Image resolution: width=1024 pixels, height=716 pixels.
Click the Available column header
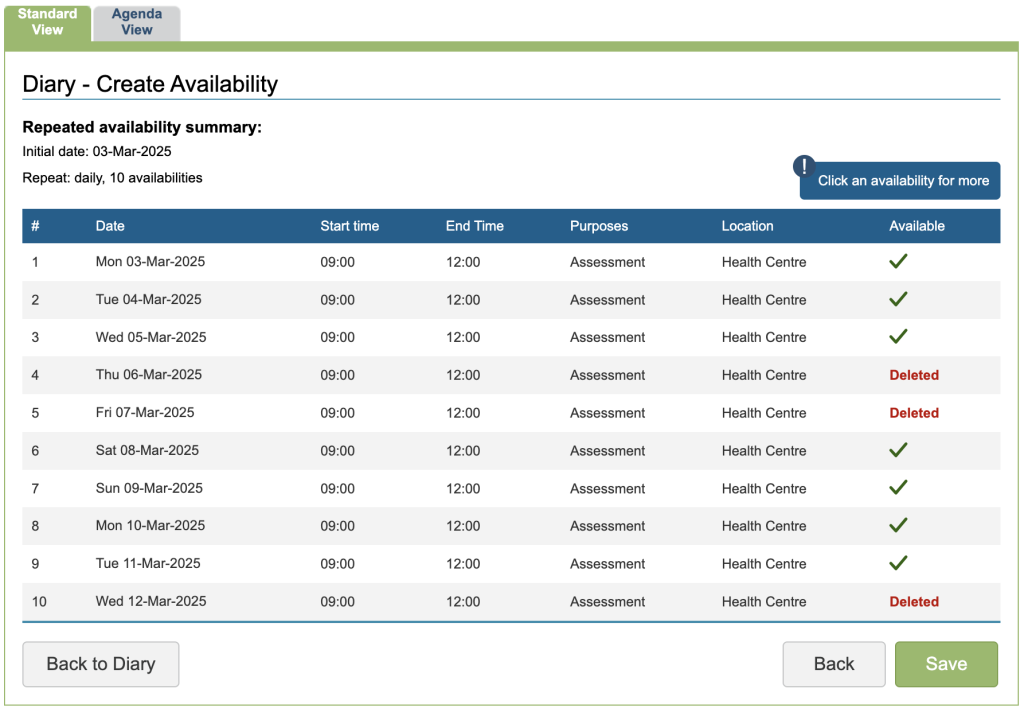[916, 226]
